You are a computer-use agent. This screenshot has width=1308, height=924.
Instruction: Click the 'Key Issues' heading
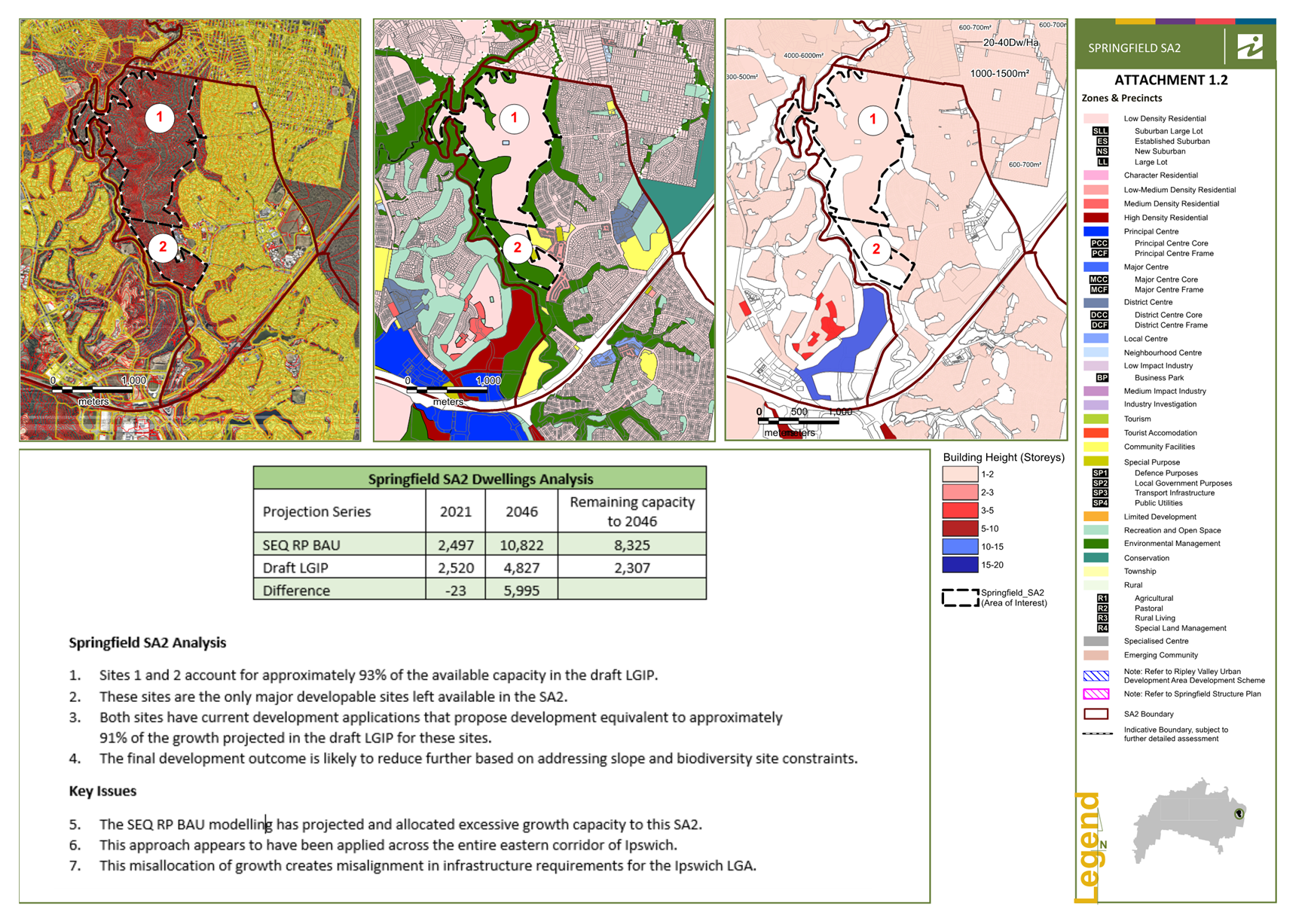(x=102, y=791)
